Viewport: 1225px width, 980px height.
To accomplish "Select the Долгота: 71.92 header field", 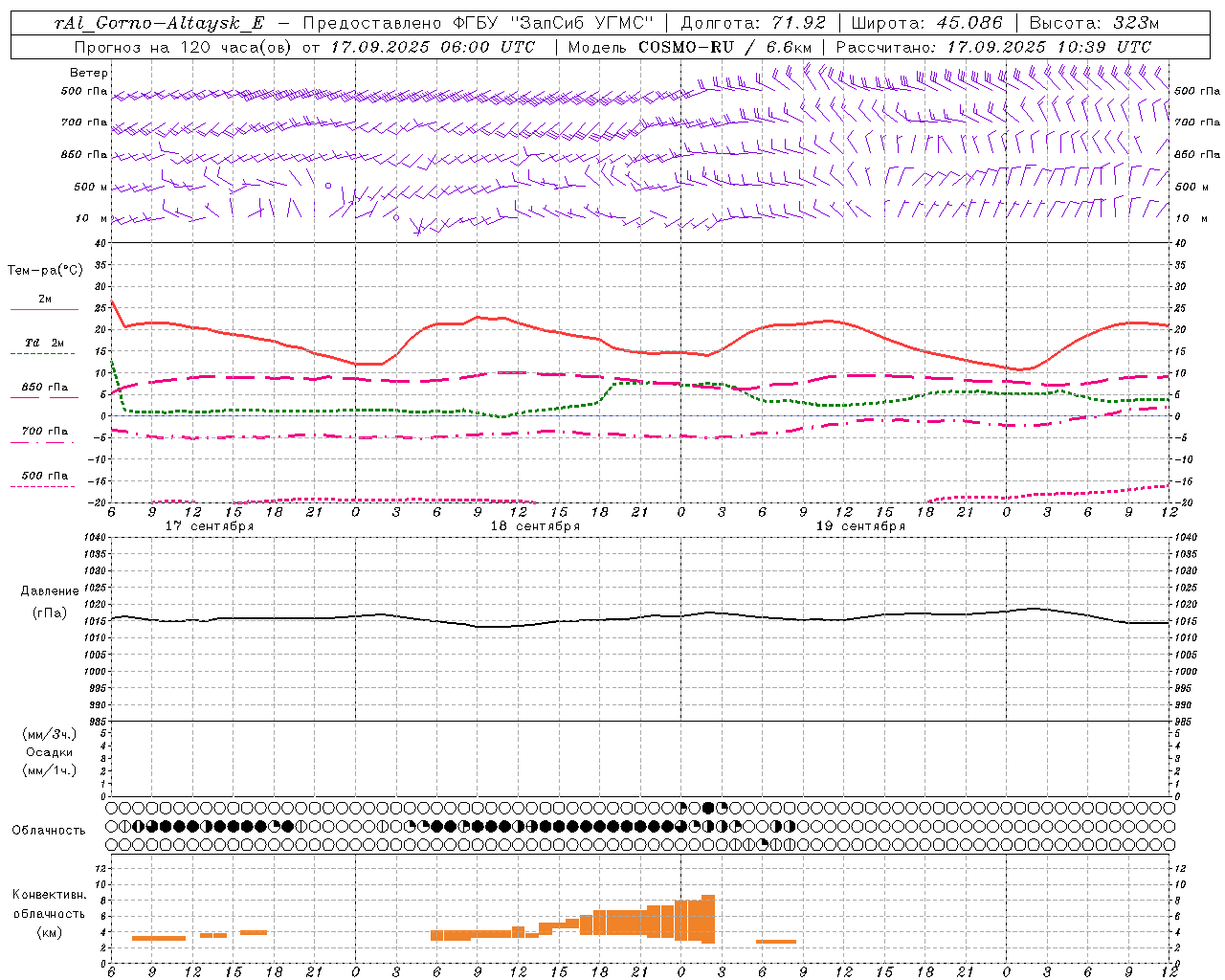I will click(x=753, y=23).
